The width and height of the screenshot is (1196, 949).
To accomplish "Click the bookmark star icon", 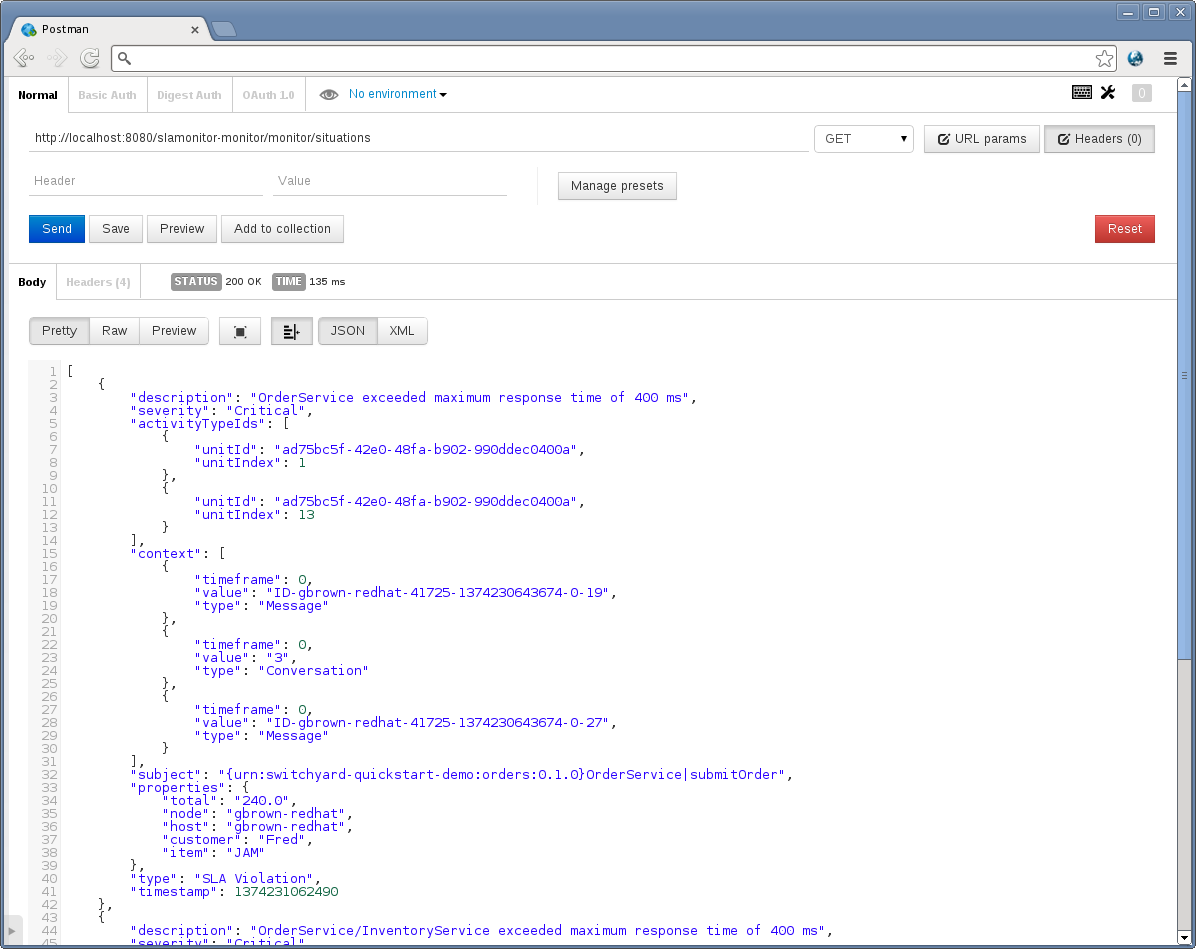I will (1104, 59).
